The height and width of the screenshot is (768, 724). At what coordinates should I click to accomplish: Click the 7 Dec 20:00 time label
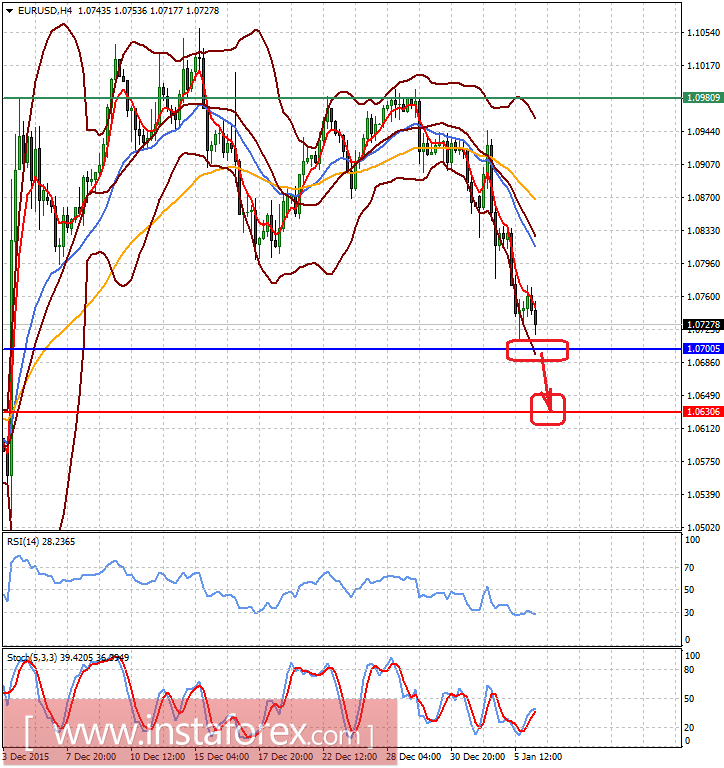(x=91, y=757)
